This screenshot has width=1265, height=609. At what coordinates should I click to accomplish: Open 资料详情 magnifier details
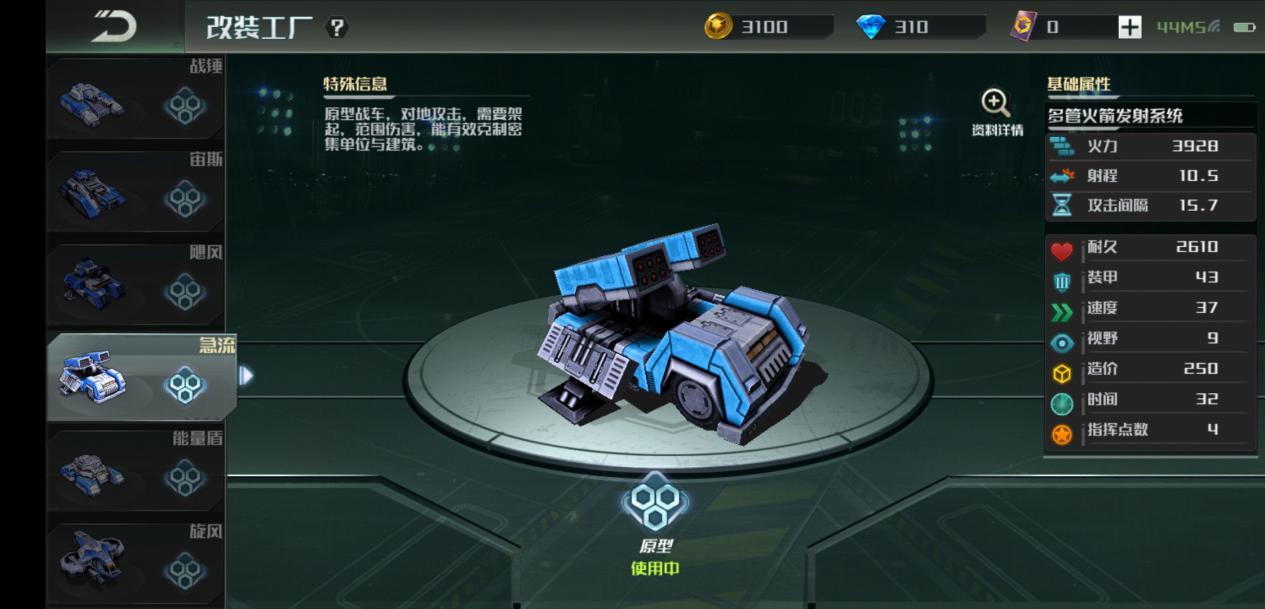(x=997, y=113)
